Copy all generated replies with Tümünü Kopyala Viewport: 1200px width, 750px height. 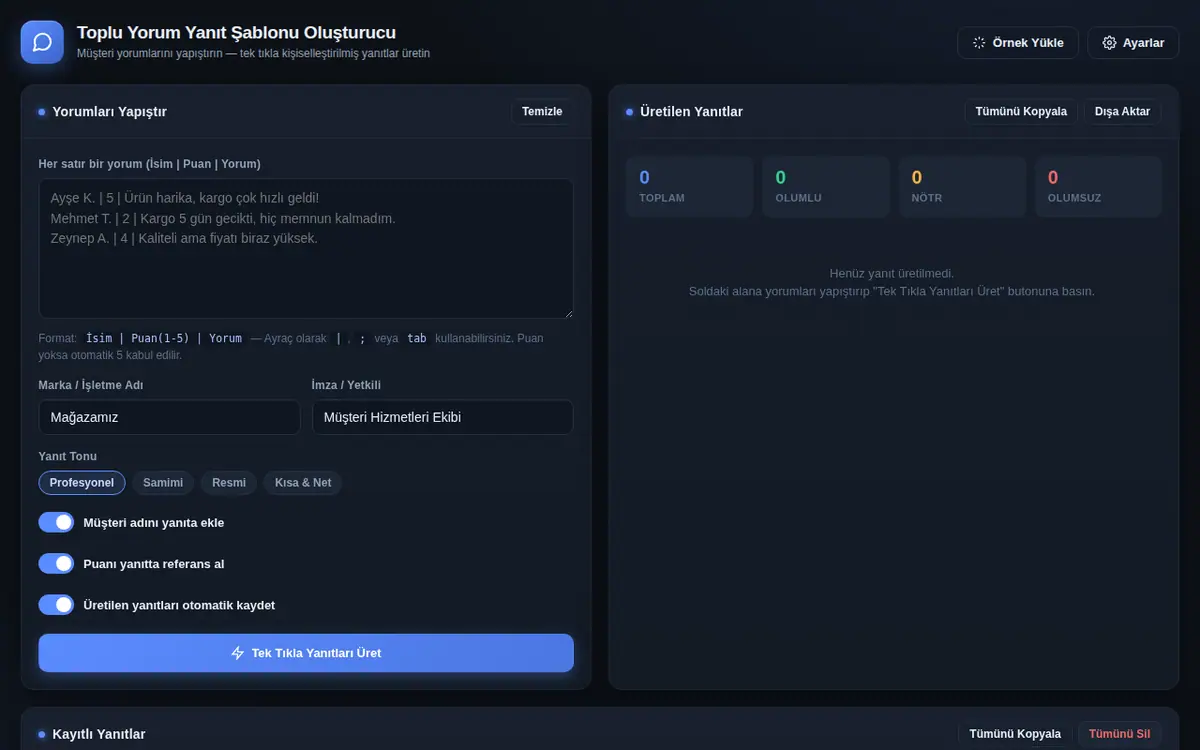1021,112
